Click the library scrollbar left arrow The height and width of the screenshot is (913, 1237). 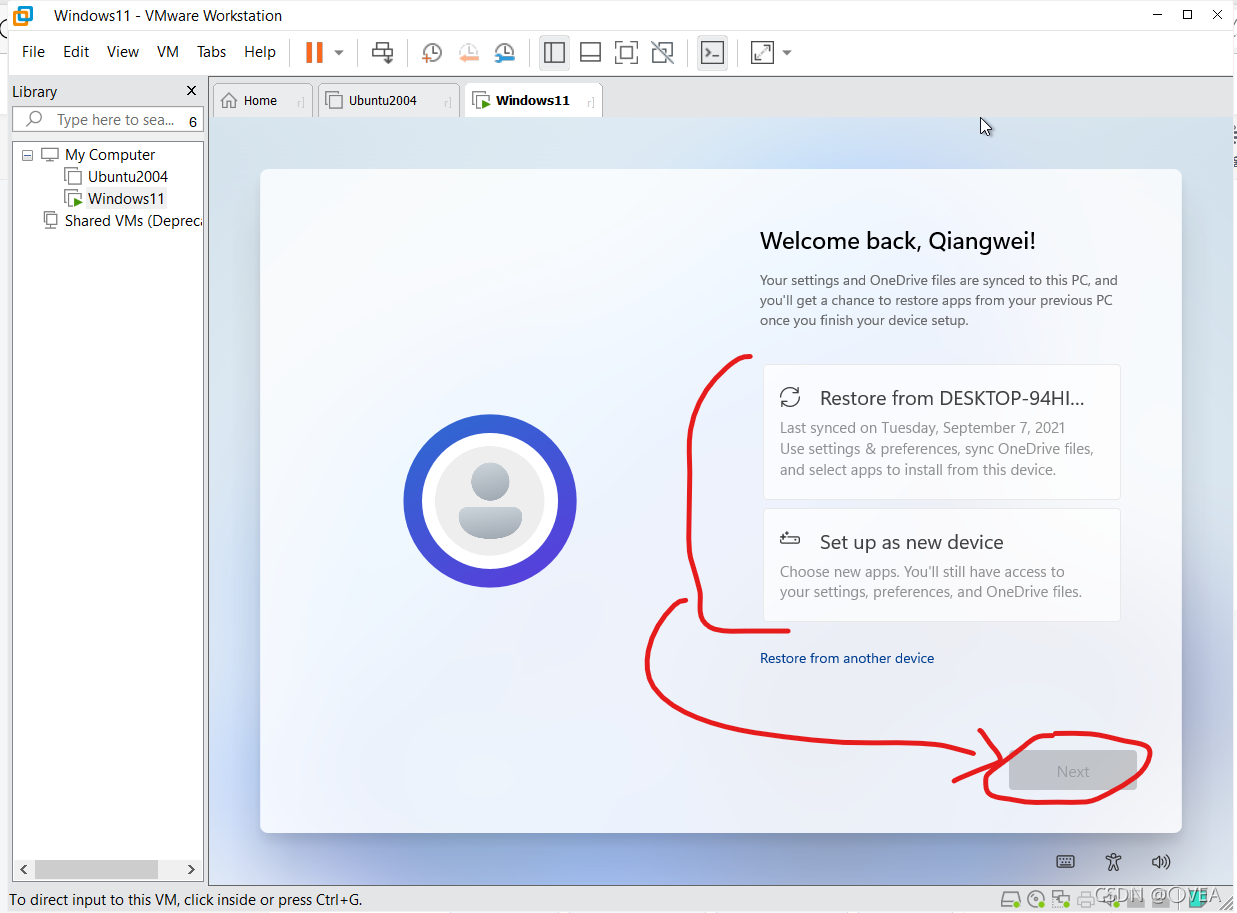point(24,869)
